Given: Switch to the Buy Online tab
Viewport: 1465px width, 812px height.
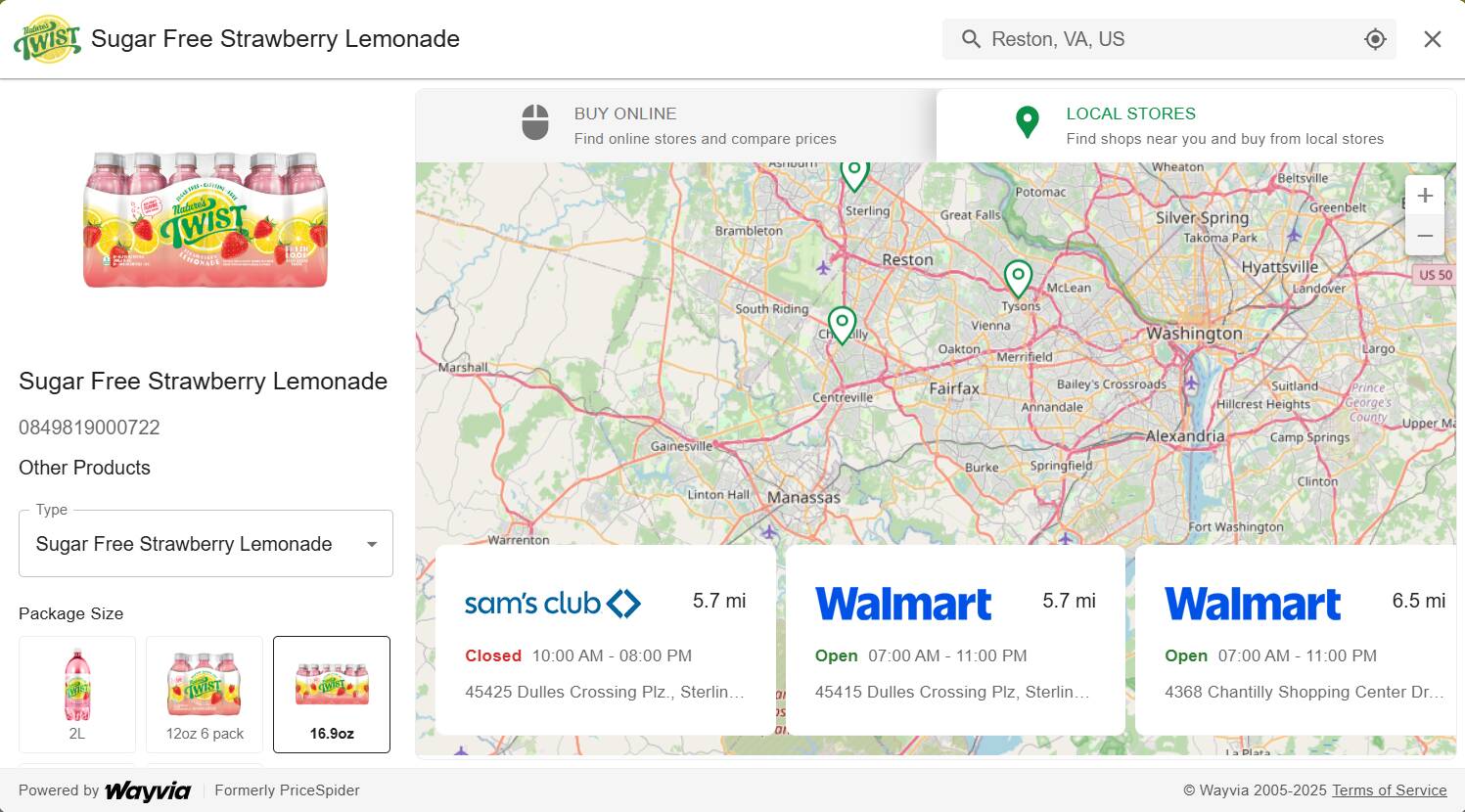Looking at the screenshot, I should tap(676, 125).
